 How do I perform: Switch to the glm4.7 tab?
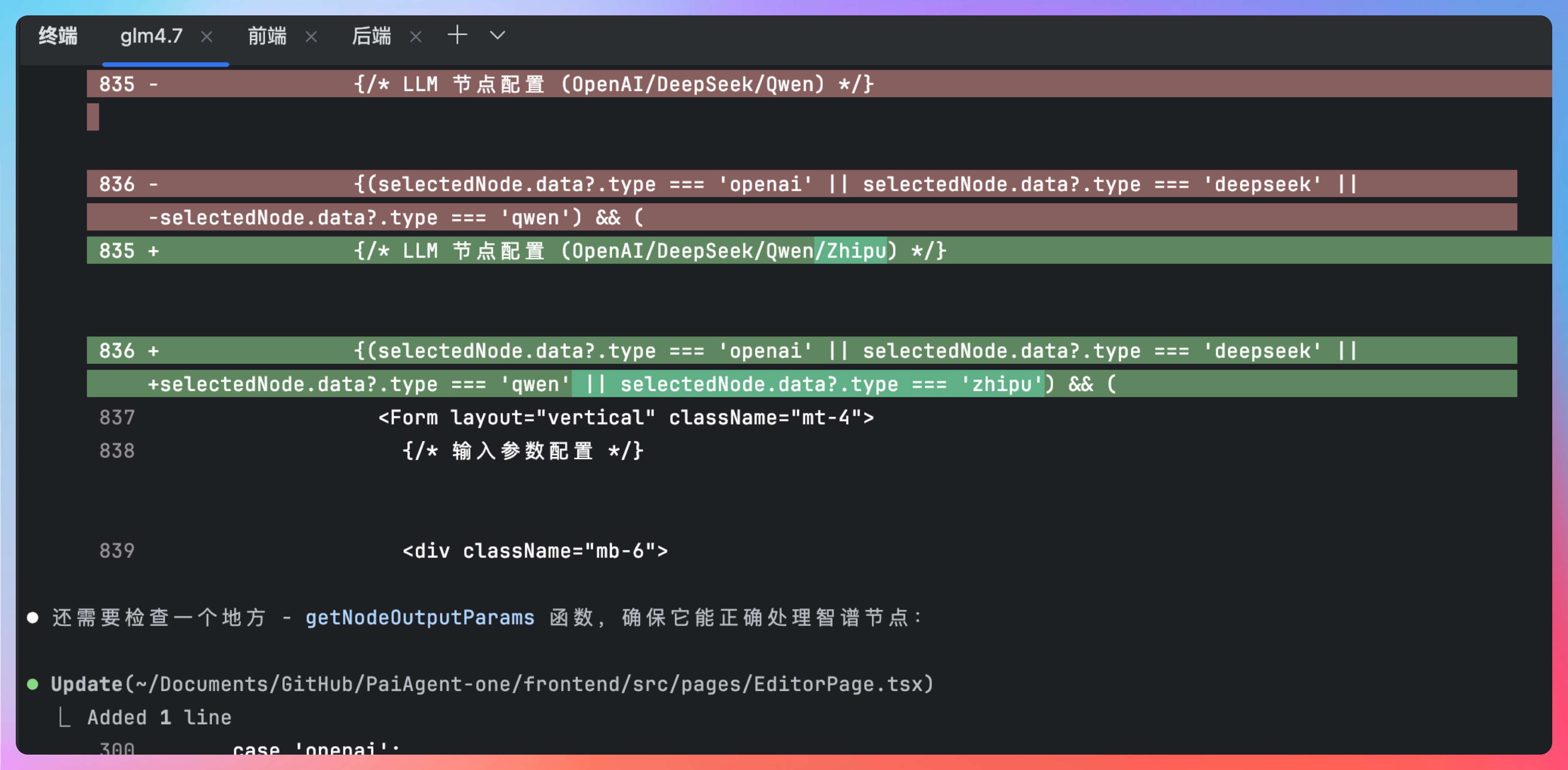151,37
